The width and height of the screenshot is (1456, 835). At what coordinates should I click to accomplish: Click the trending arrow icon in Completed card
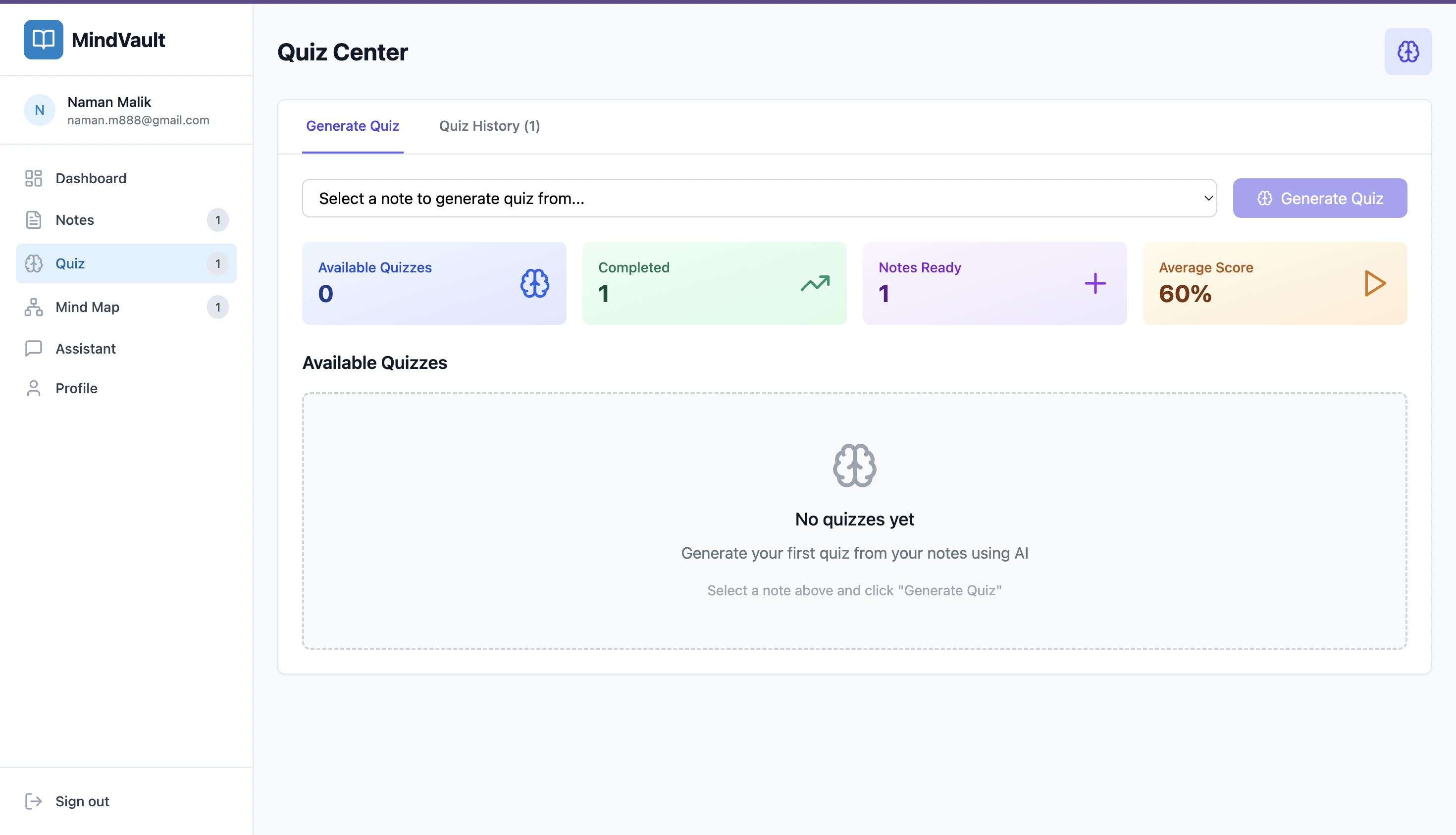tap(815, 283)
